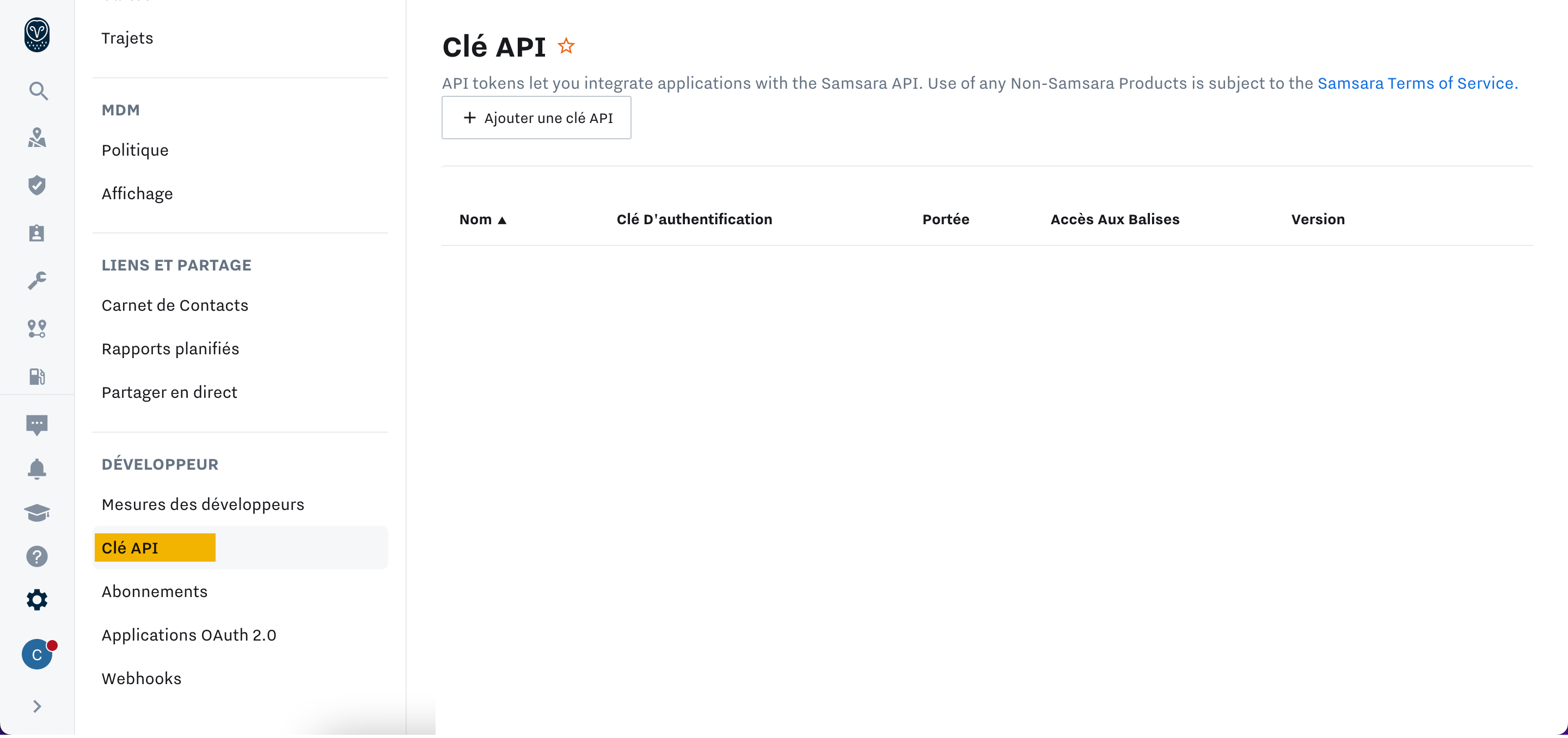Click the Samsara owl logo
Viewport: 1568px width, 738px height.
36,35
